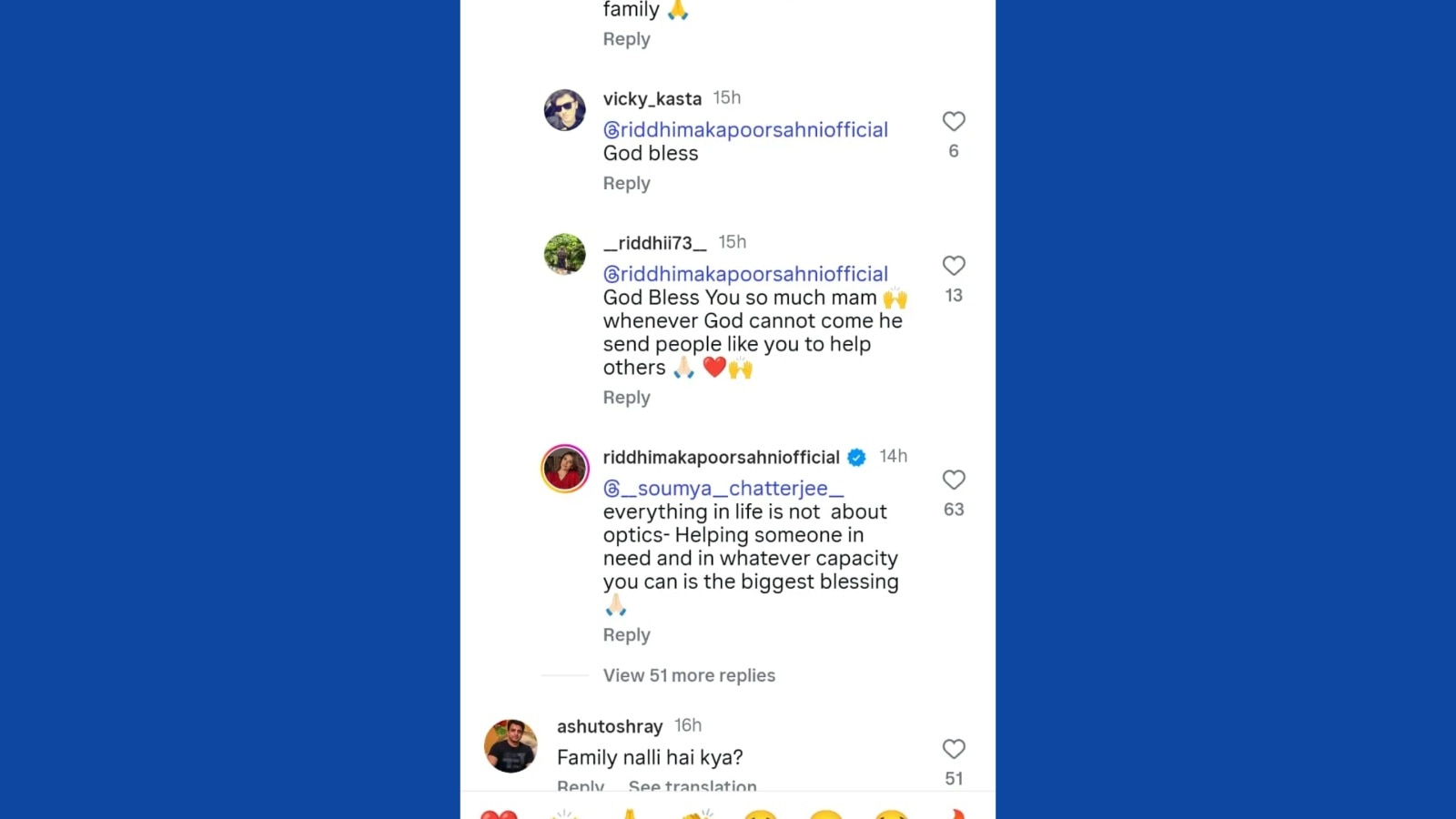Pick the fire emoji quick reaction

coord(955,813)
